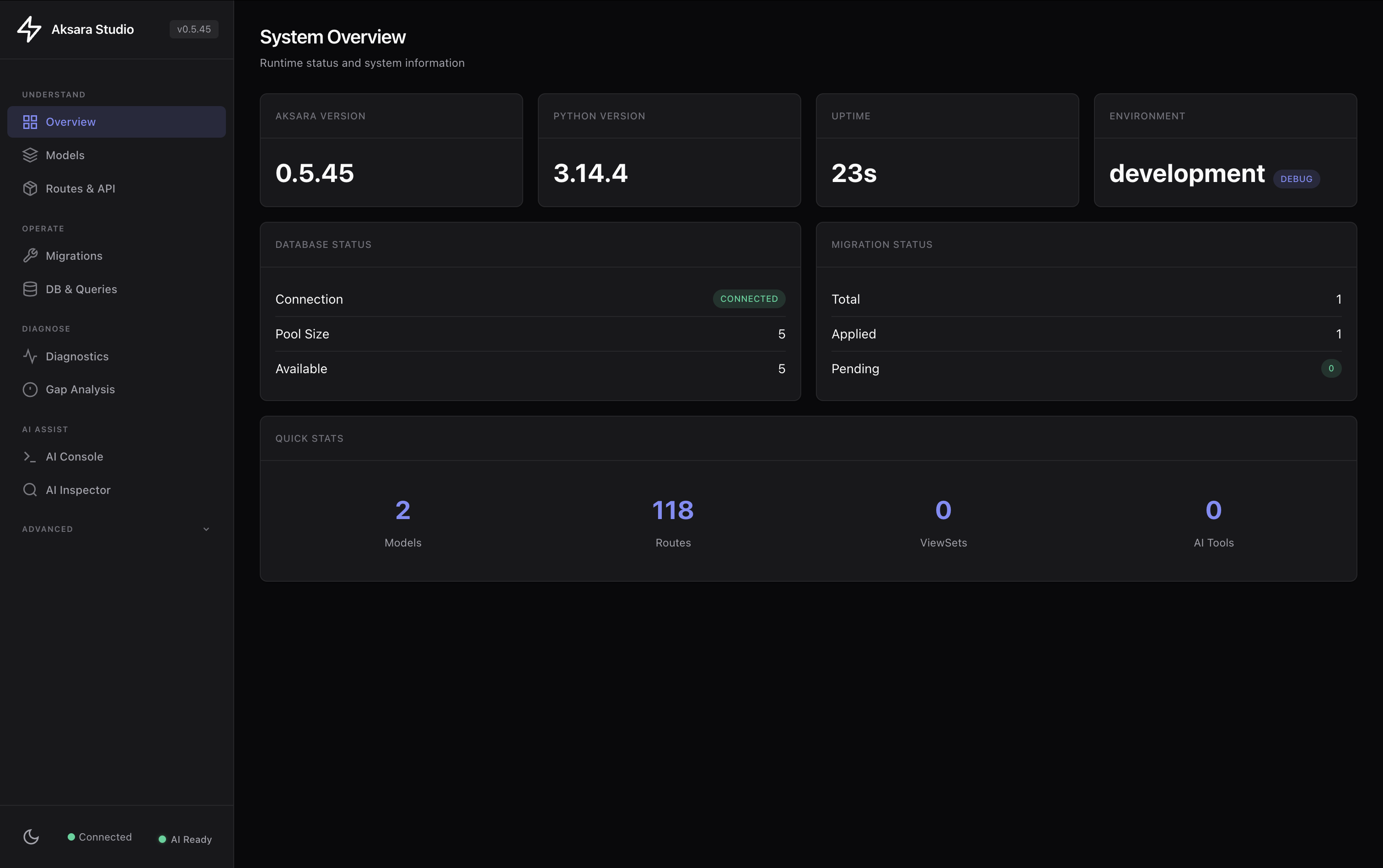
Task: Expand the Advanced section chevron
Action: [206, 529]
